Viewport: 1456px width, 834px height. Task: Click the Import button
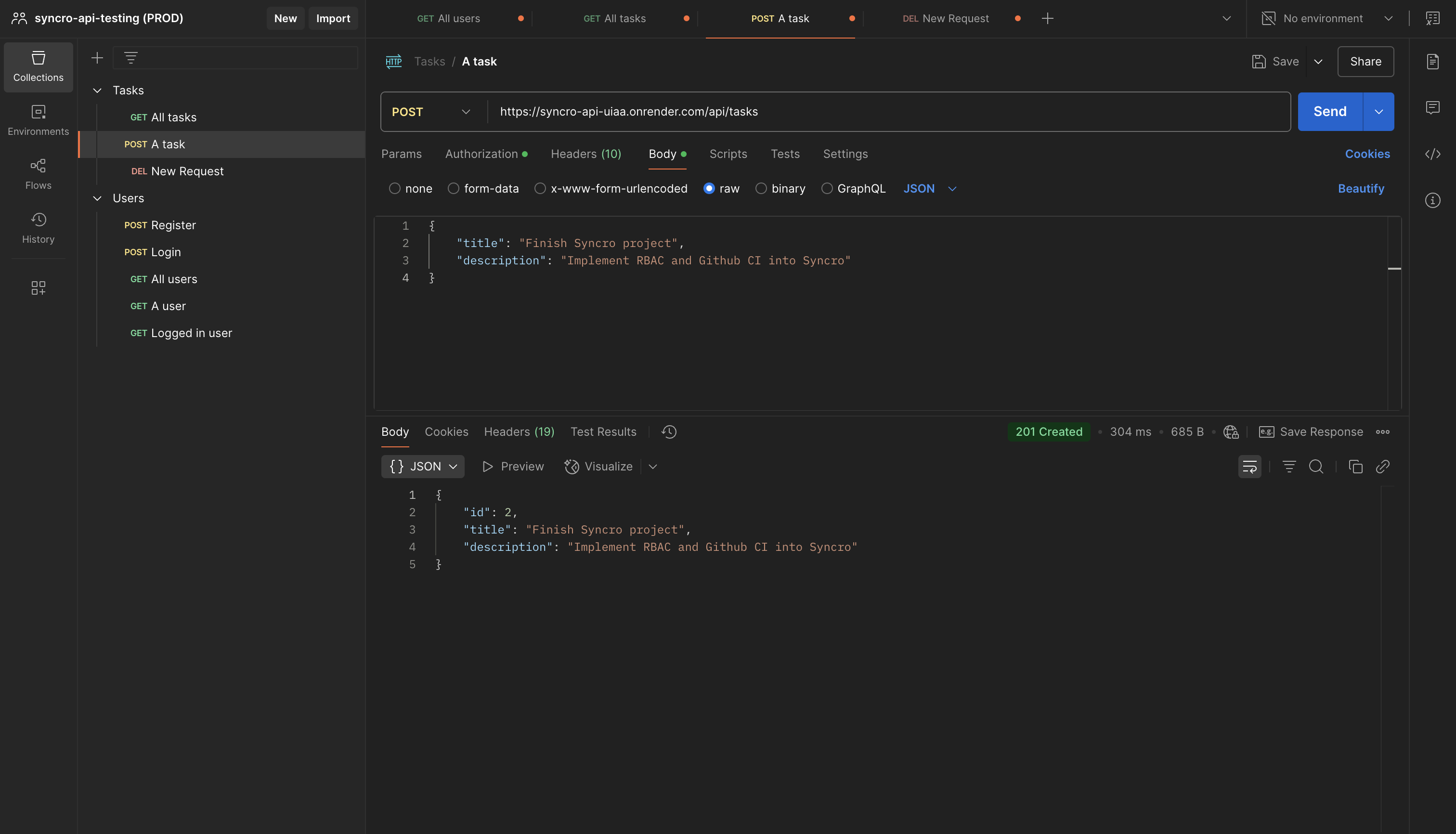(x=333, y=18)
